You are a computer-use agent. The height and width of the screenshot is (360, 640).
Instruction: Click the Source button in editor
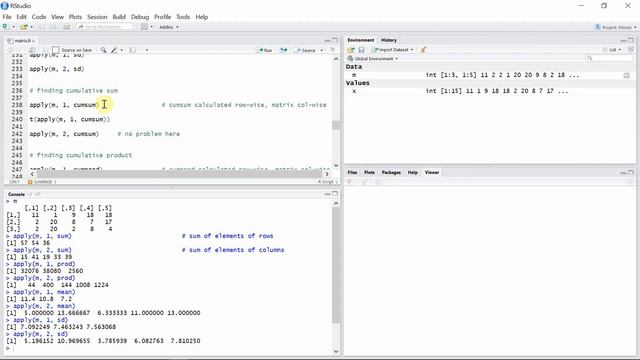pos(306,50)
